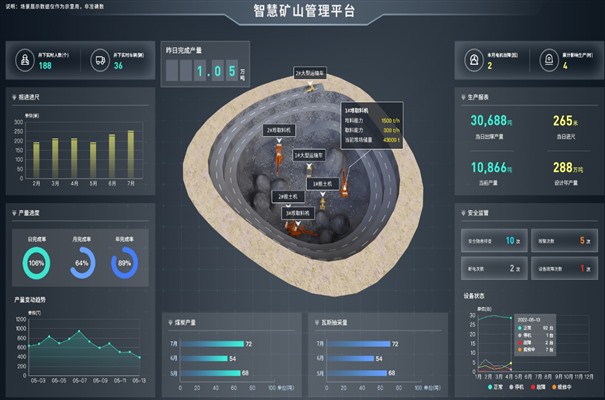Click the 2022-05-13 tooltip in equipment status chart
This screenshot has height=400, width=605.
pos(535,335)
